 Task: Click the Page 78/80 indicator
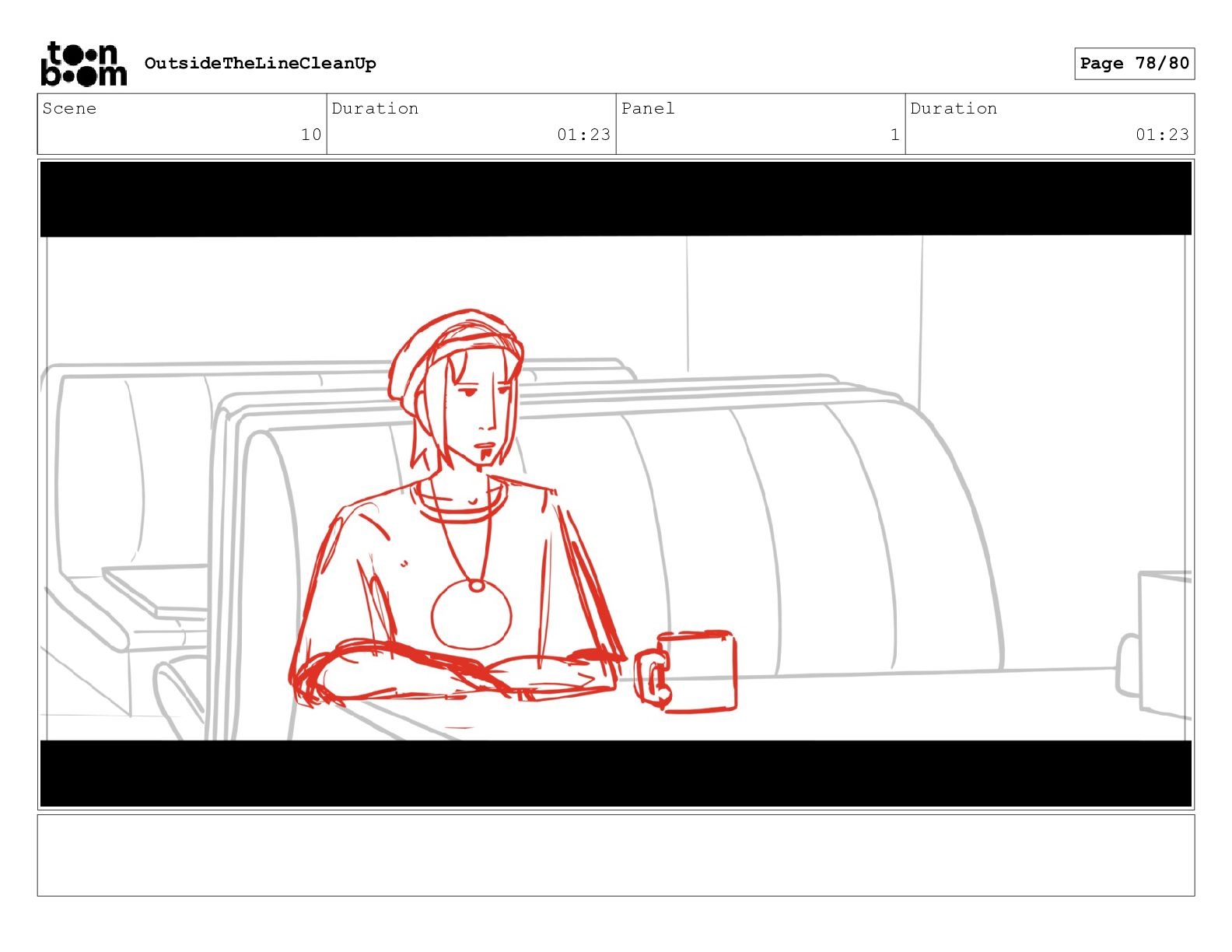click(1134, 63)
